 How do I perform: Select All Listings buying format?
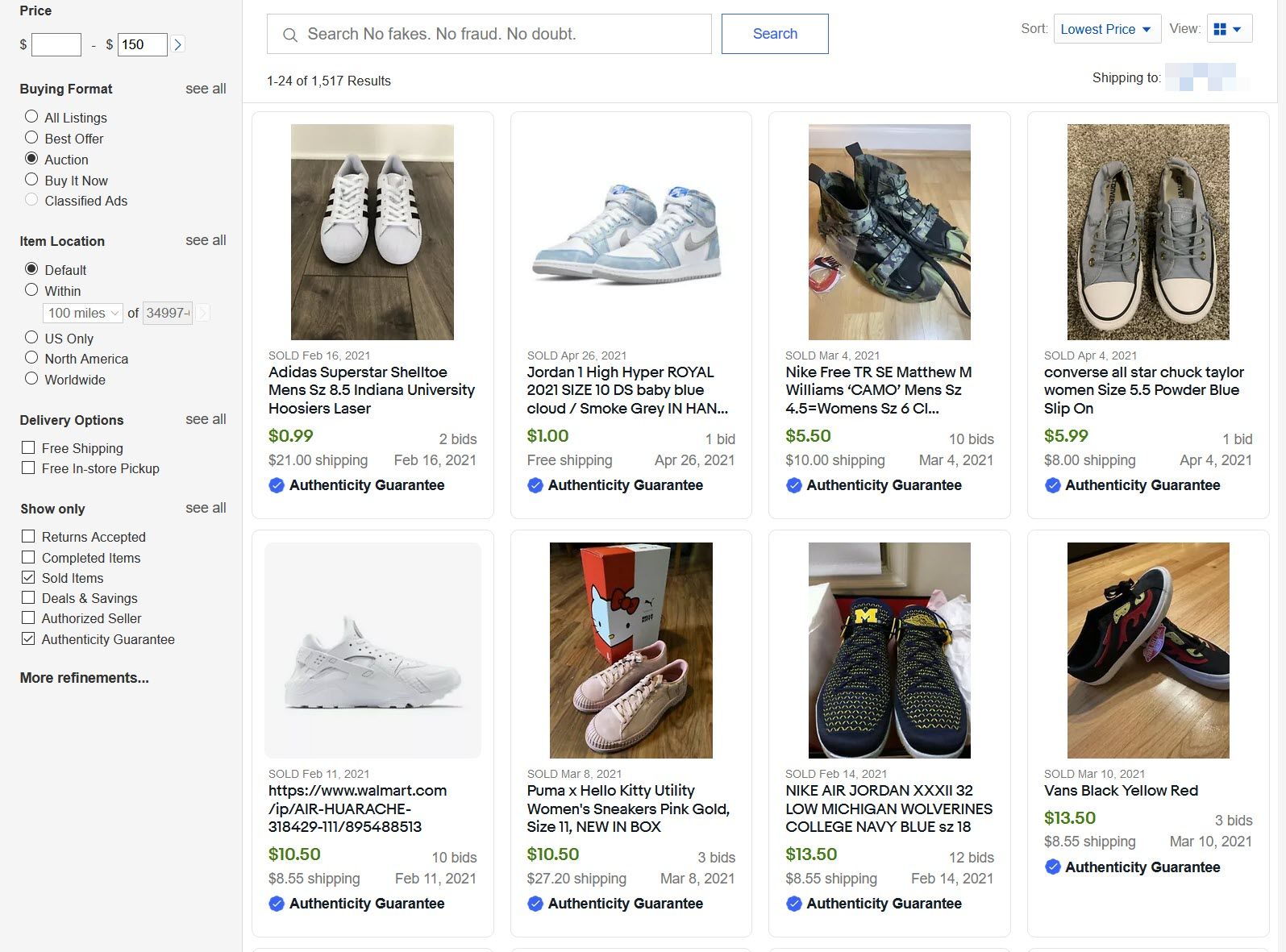tap(31, 117)
